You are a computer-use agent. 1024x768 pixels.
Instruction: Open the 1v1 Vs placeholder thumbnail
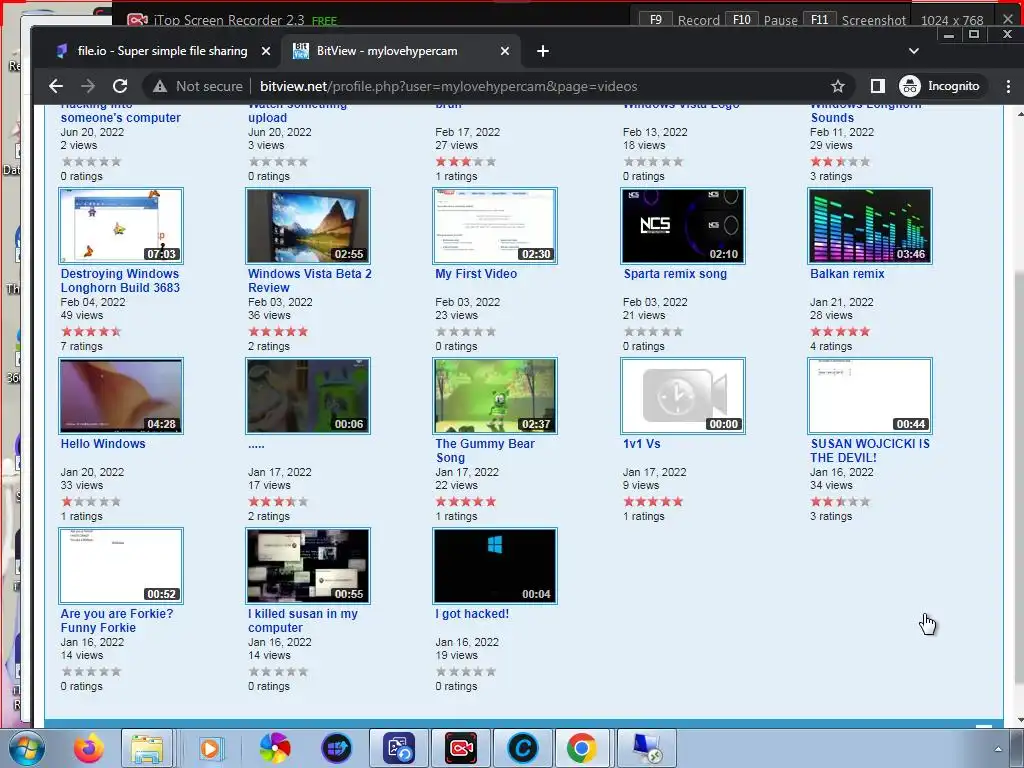tap(682, 396)
